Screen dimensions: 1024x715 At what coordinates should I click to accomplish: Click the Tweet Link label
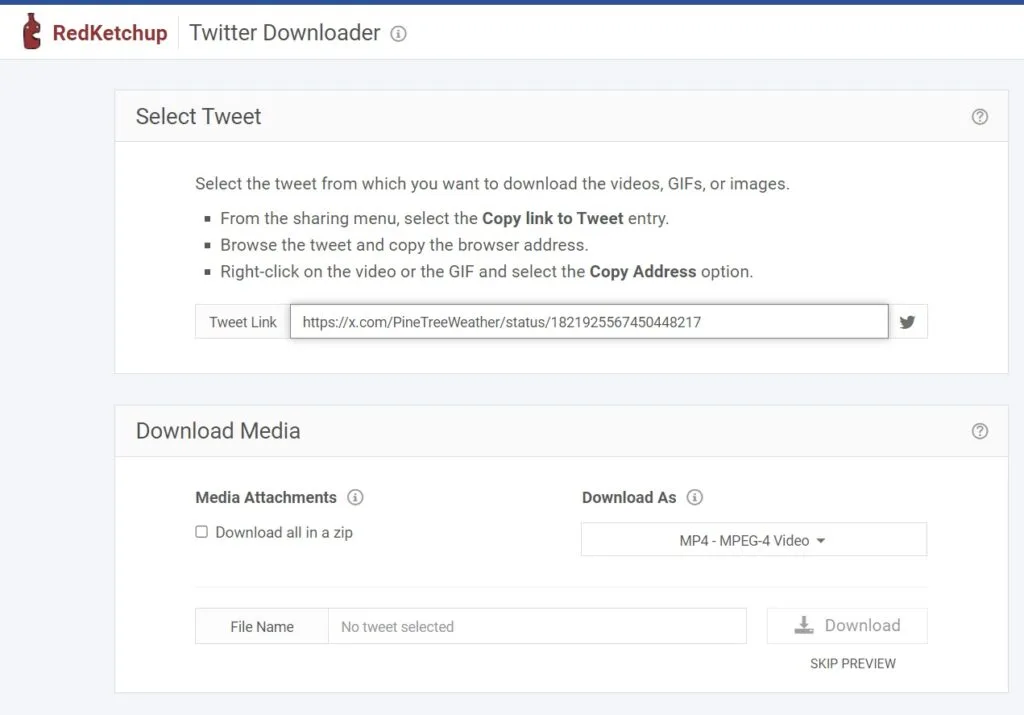click(x=243, y=321)
